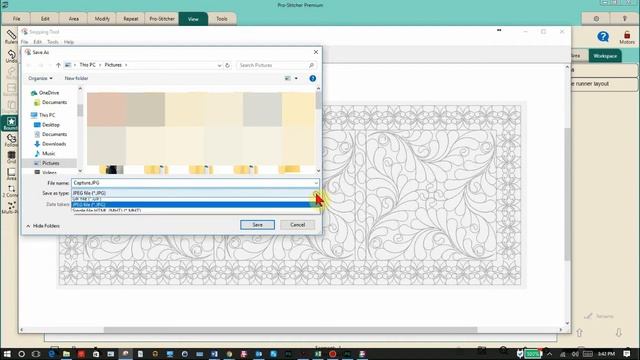Image resolution: width=640 pixels, height=360 pixels.
Task: Select Downloads in the navigation tree
Action: tap(54, 144)
